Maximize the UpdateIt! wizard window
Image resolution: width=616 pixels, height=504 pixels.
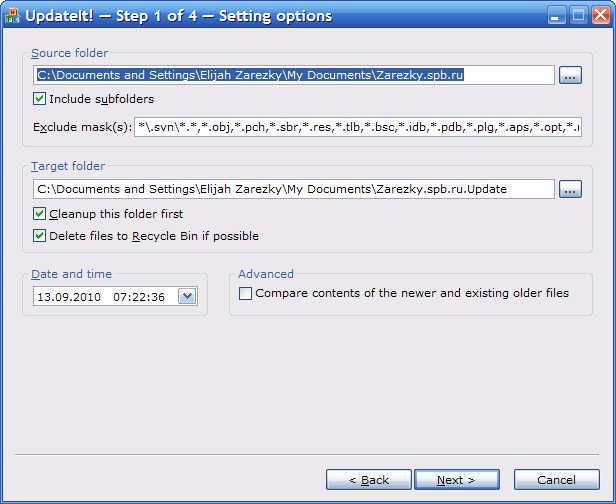click(x=578, y=16)
